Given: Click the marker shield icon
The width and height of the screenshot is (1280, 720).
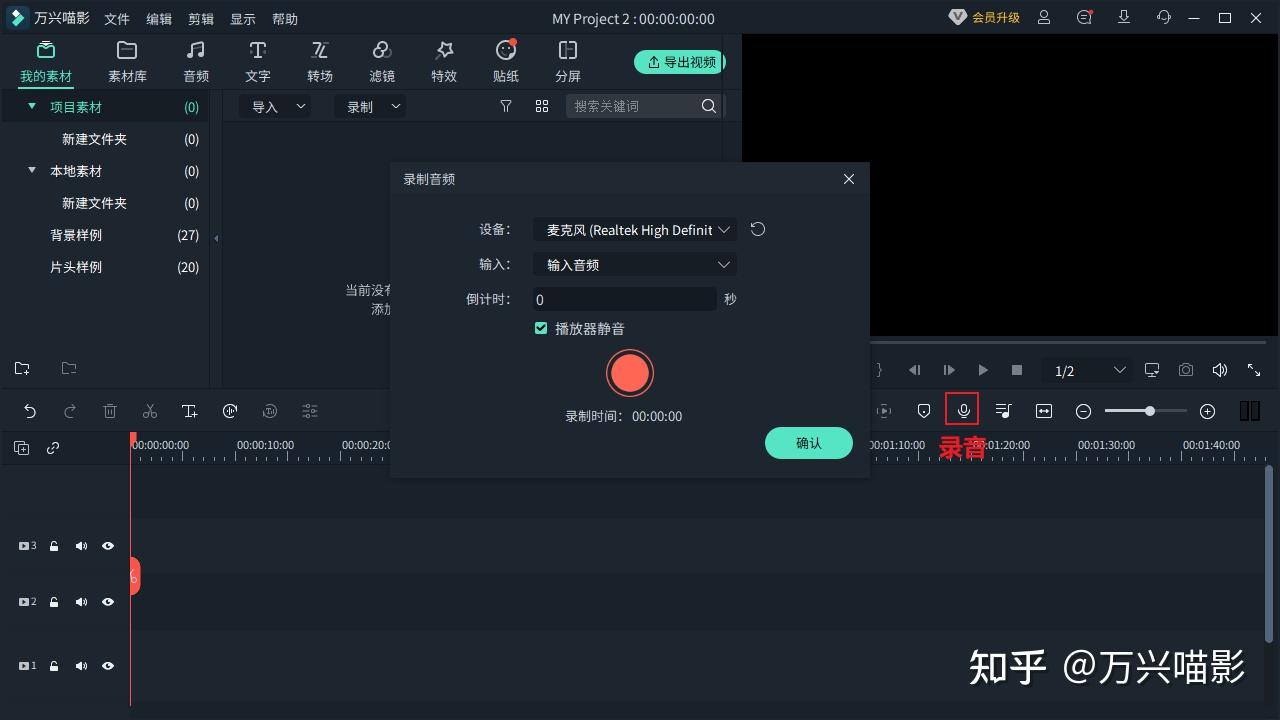Looking at the screenshot, I should tap(924, 411).
